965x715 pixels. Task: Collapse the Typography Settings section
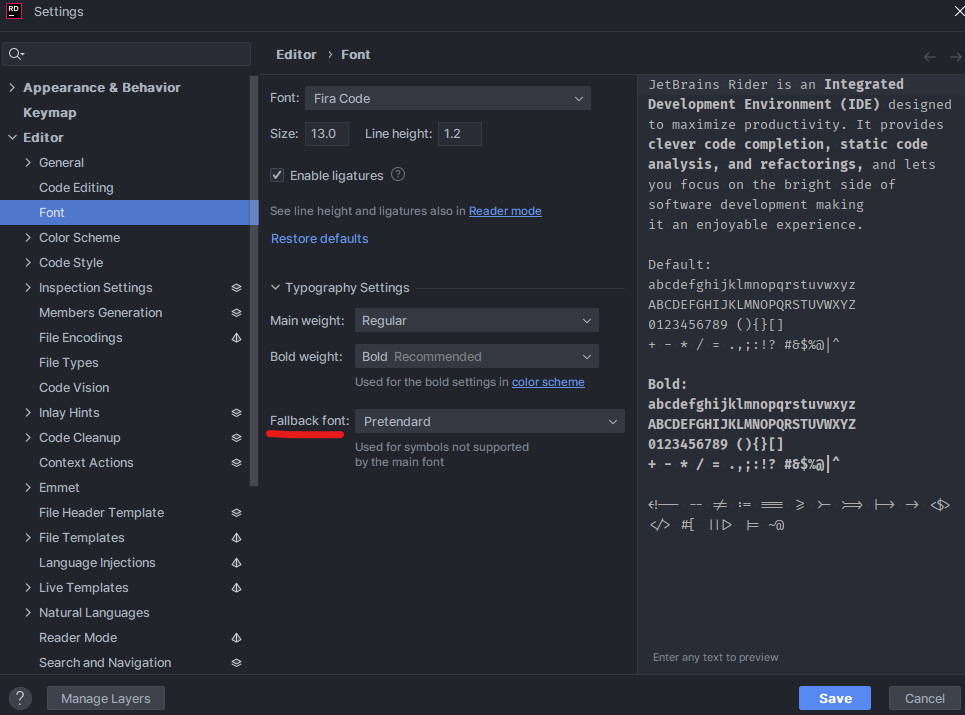[275, 287]
